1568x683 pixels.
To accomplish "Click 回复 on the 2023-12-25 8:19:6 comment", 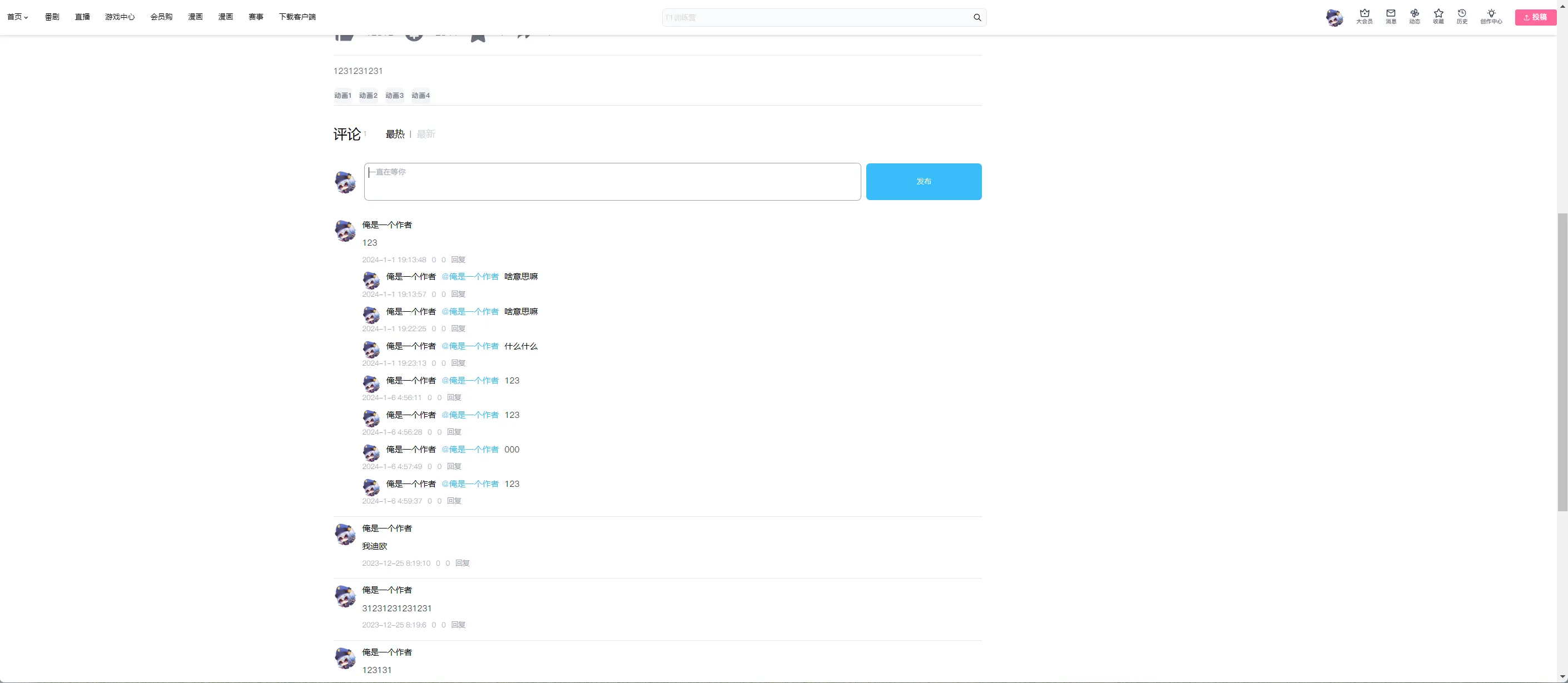I will (x=458, y=625).
